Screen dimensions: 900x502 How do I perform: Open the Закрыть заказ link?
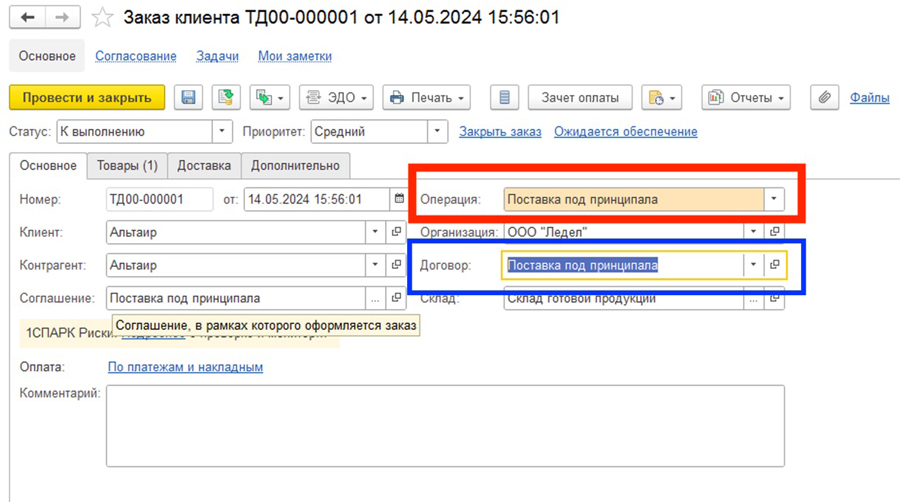coord(500,131)
